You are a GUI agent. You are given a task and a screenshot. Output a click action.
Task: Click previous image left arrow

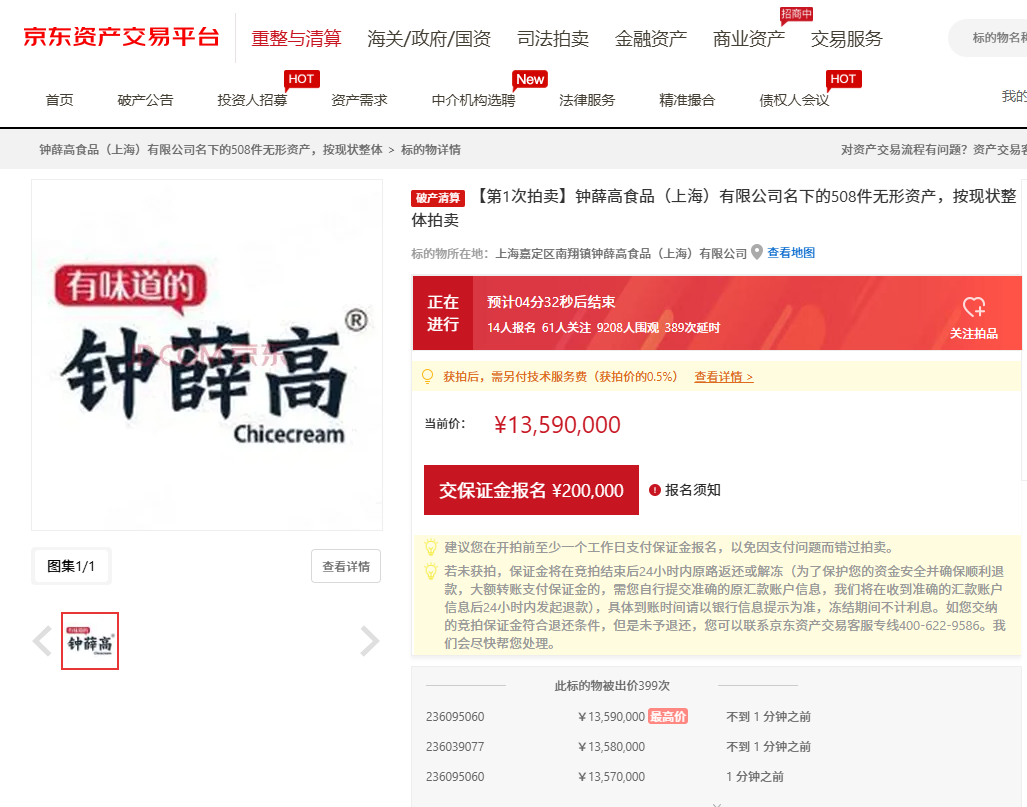(43, 641)
